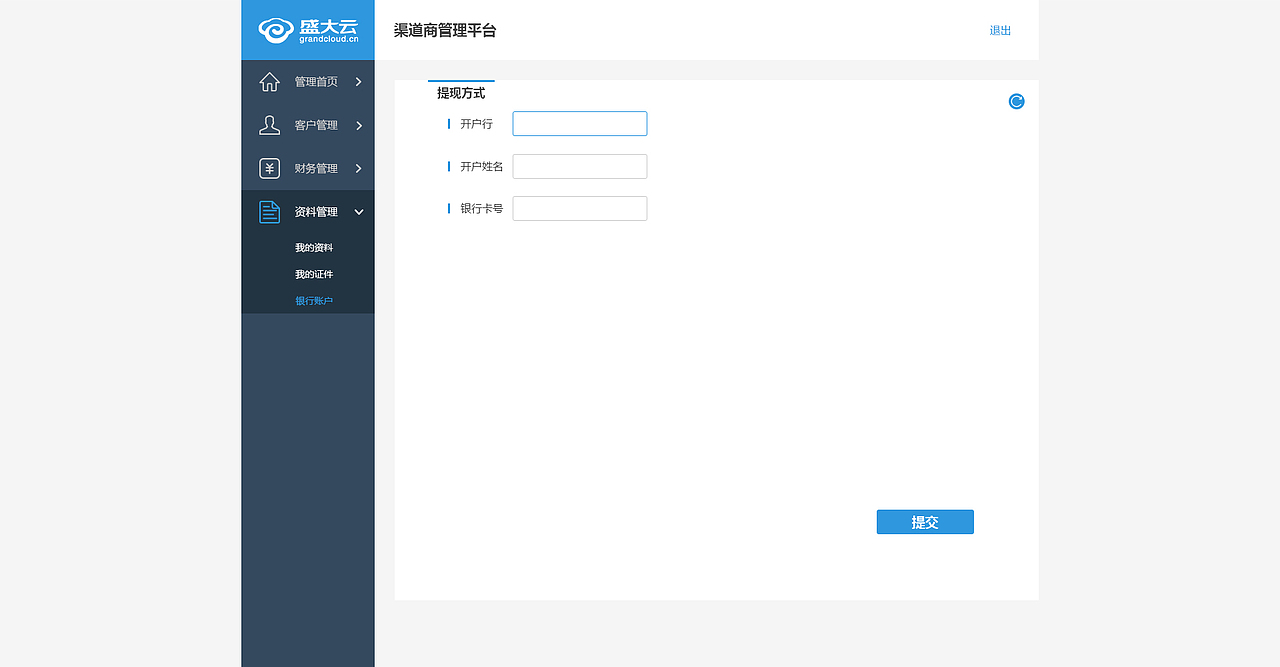Focus the 开户行 input field
The width and height of the screenshot is (1280, 667).
(x=580, y=124)
